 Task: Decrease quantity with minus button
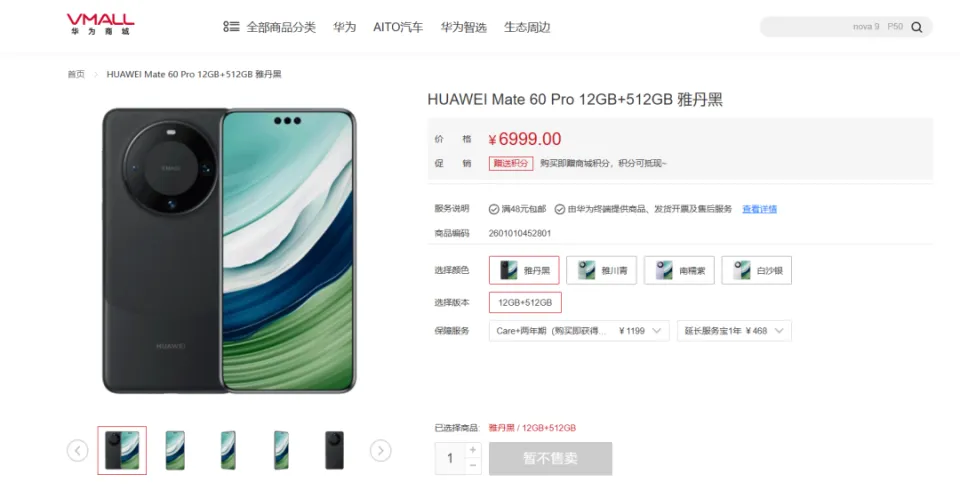click(473, 466)
